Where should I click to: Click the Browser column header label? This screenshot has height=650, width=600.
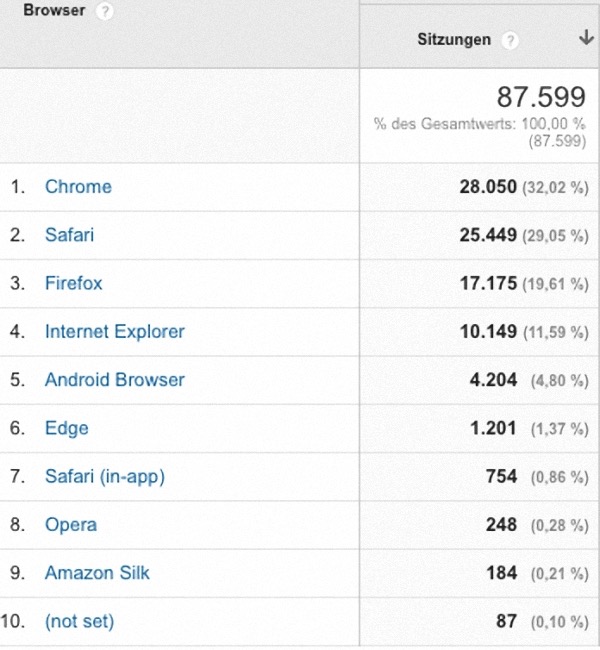tap(54, 10)
